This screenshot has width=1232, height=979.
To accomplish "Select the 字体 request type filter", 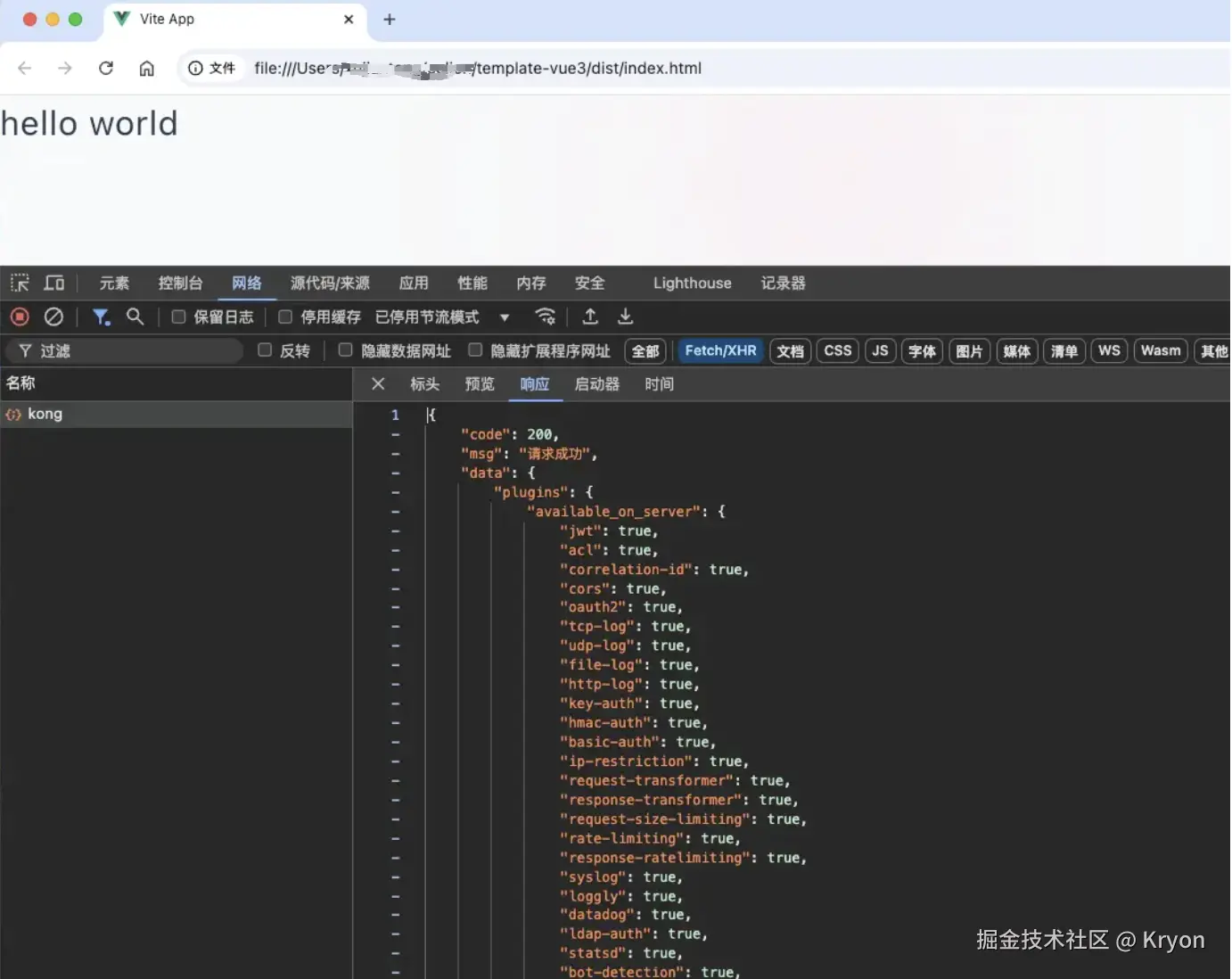I will click(922, 350).
